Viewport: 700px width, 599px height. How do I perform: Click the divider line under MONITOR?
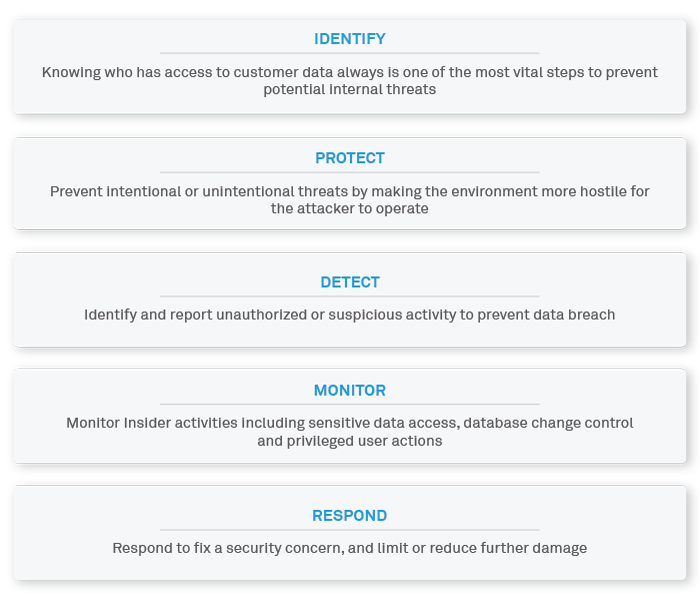(349, 404)
